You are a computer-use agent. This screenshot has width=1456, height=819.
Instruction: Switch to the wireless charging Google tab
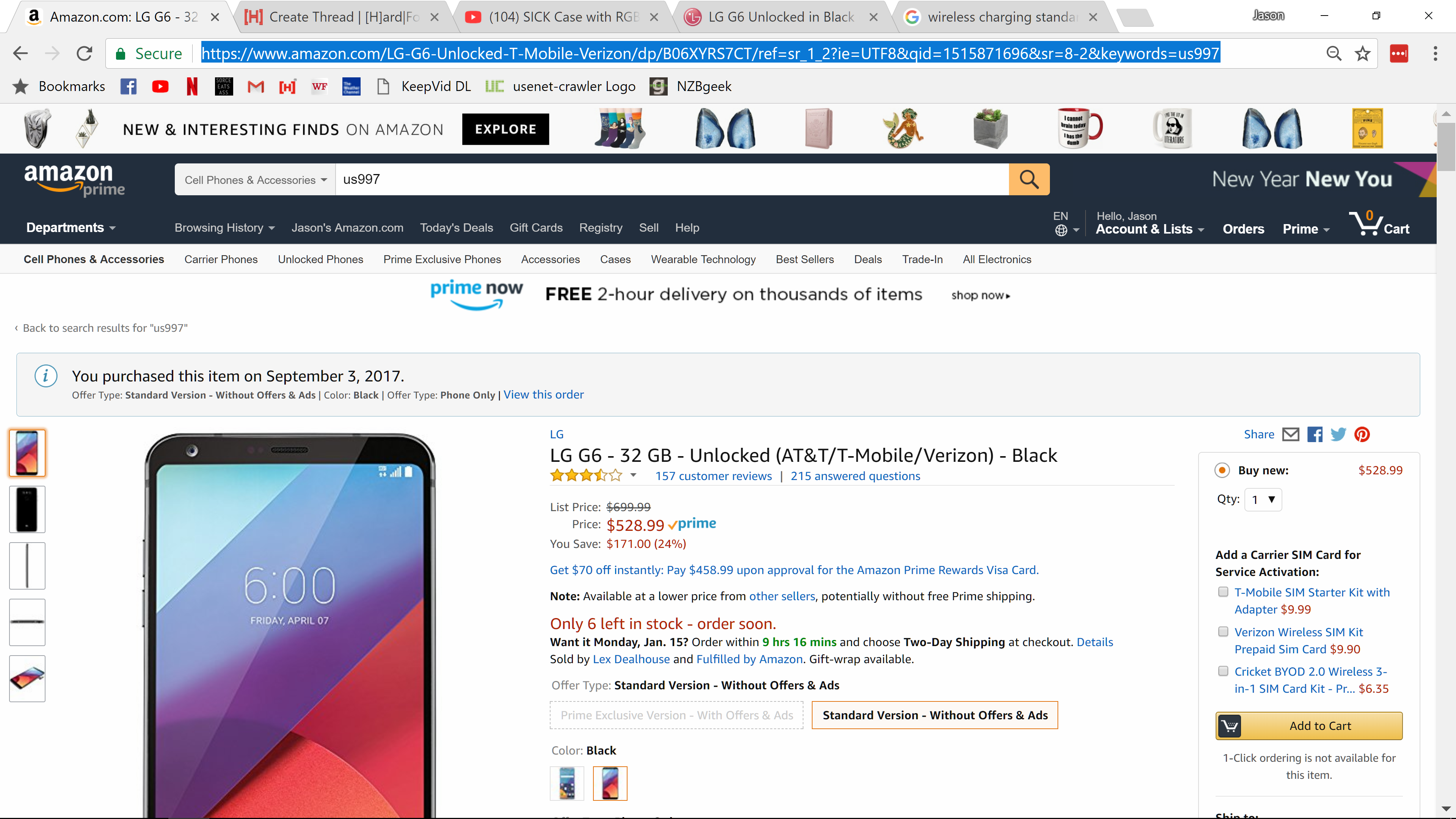pos(1001,17)
